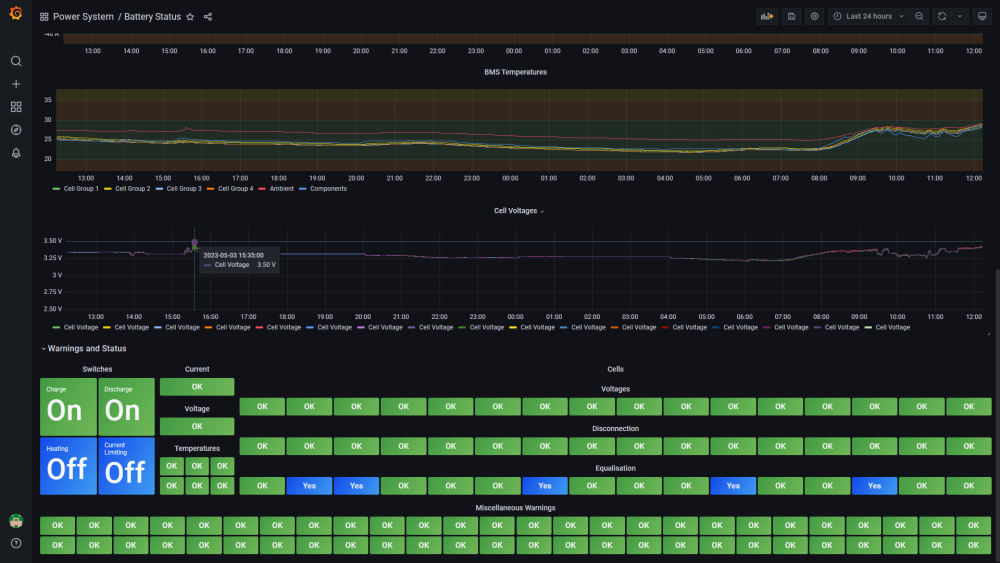Open the Dashboards grid icon in sidebar

tap(16, 107)
